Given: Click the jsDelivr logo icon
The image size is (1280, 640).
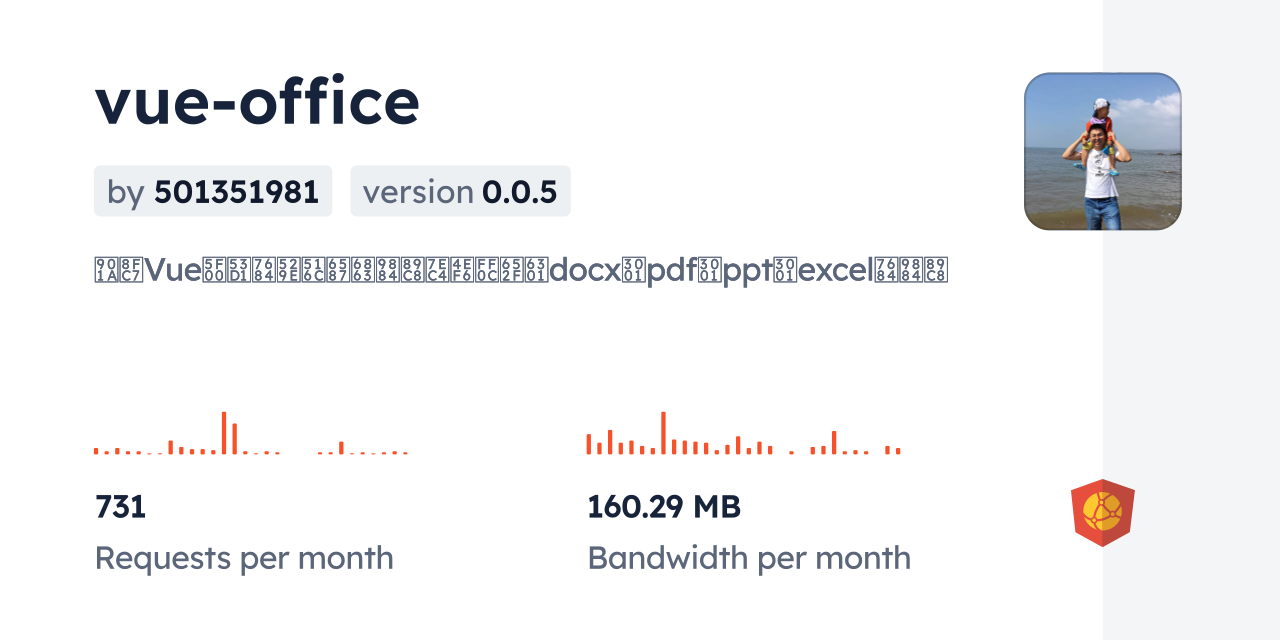Looking at the screenshot, I should pos(1102,513).
